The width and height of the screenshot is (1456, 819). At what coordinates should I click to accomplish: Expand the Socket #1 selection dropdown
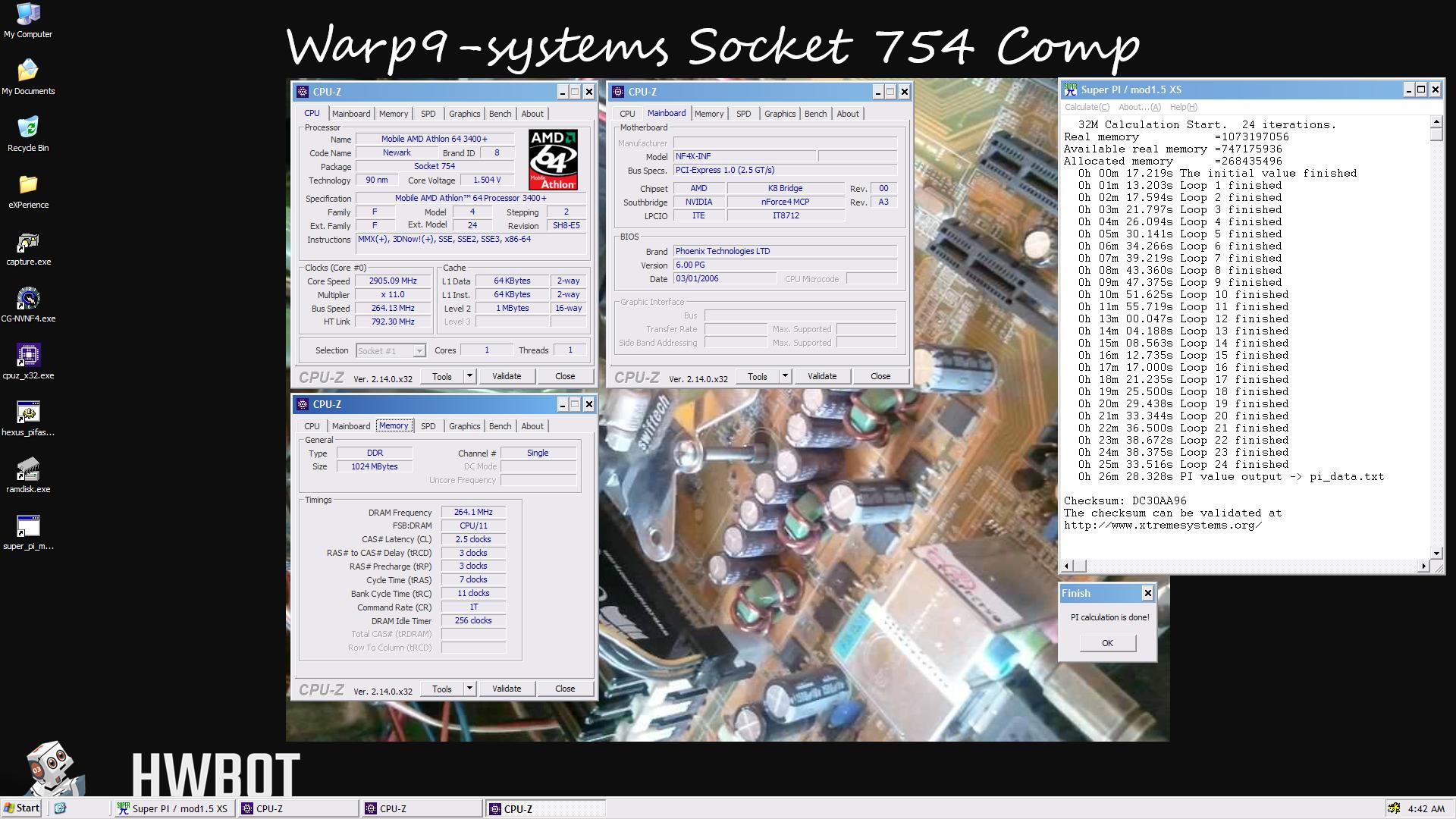[419, 351]
